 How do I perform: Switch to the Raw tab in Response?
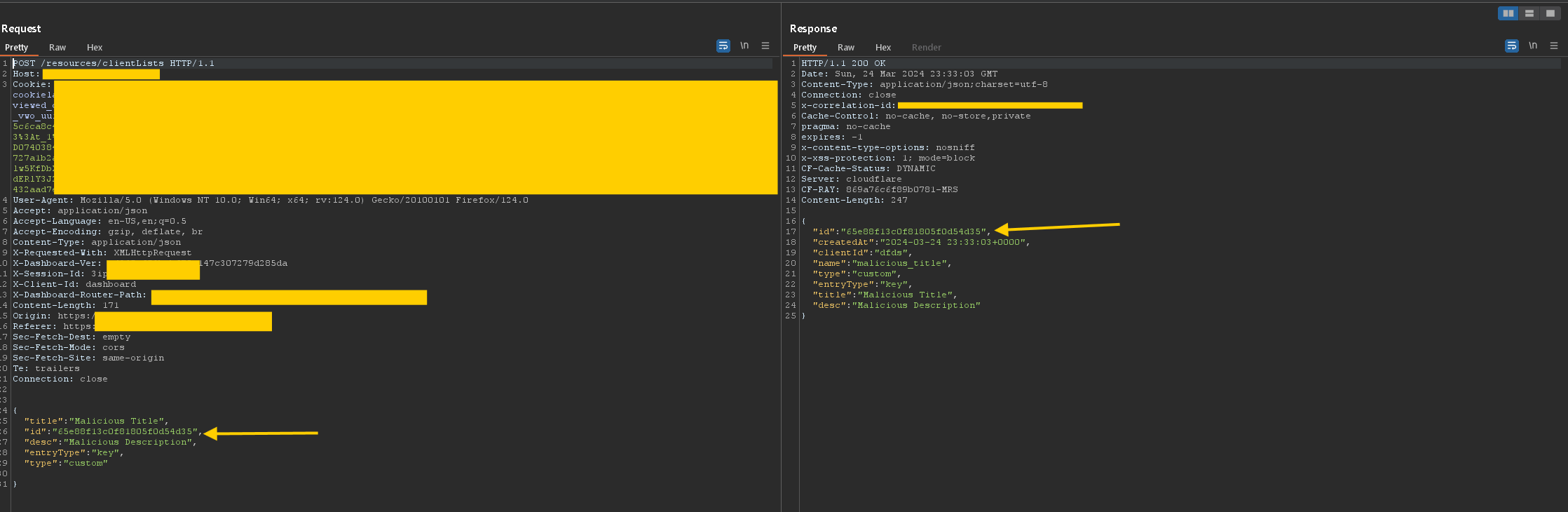(846, 48)
